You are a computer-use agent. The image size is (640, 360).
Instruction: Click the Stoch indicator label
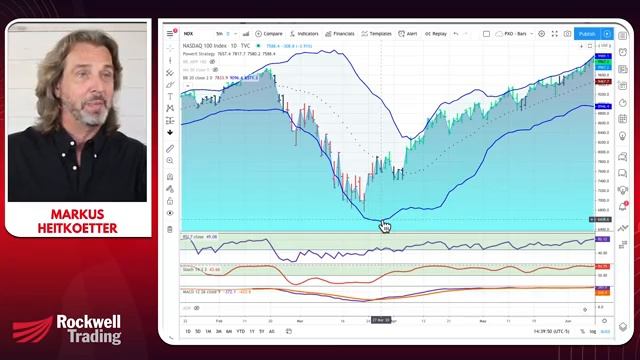[x=195, y=269]
